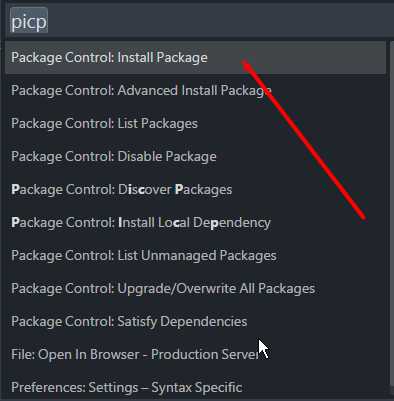Click Package Control: Discover Packages
Viewport: 394px width, 401px height.
[x=195, y=189]
